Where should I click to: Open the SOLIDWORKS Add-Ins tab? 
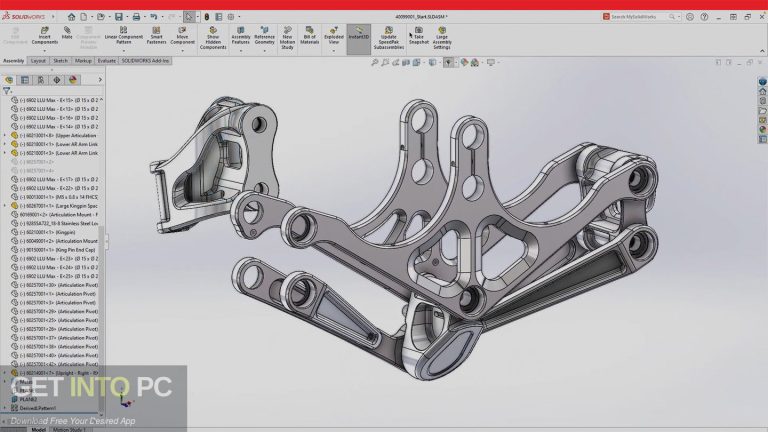pos(146,60)
